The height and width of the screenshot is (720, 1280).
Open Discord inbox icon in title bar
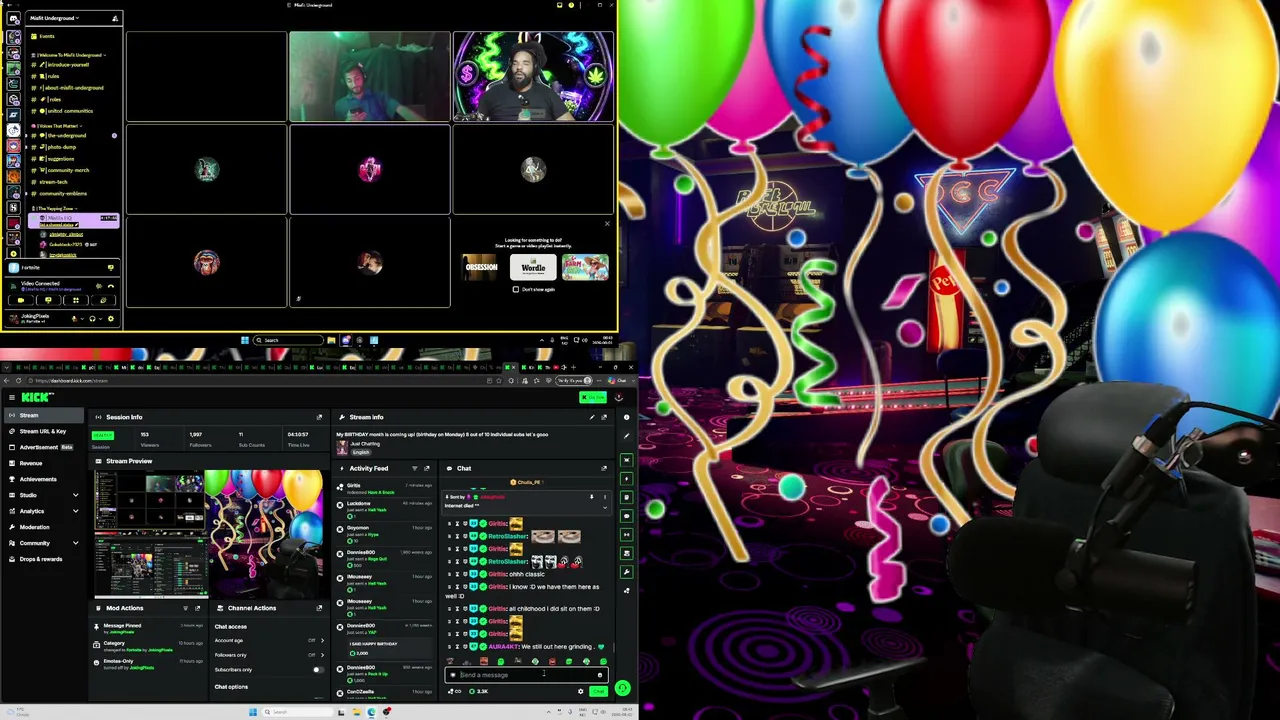559,5
